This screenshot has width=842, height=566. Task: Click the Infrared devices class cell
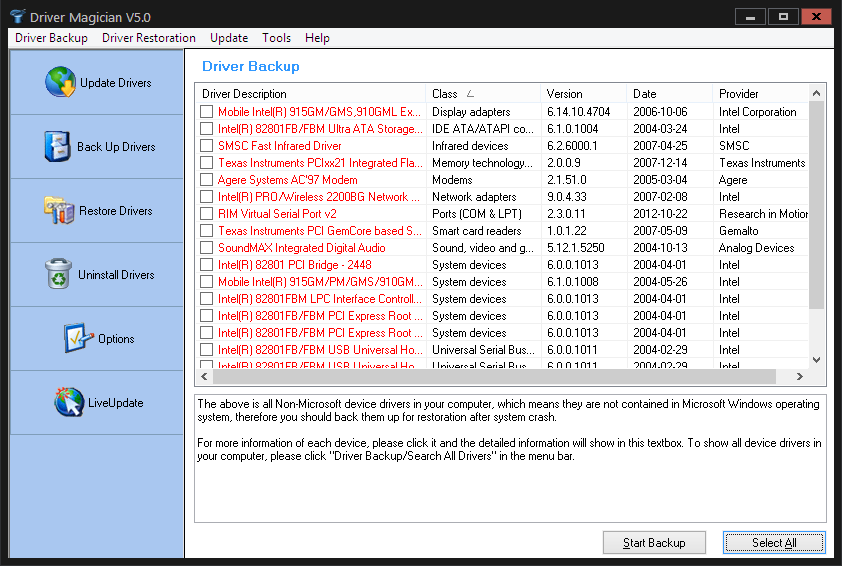point(470,146)
